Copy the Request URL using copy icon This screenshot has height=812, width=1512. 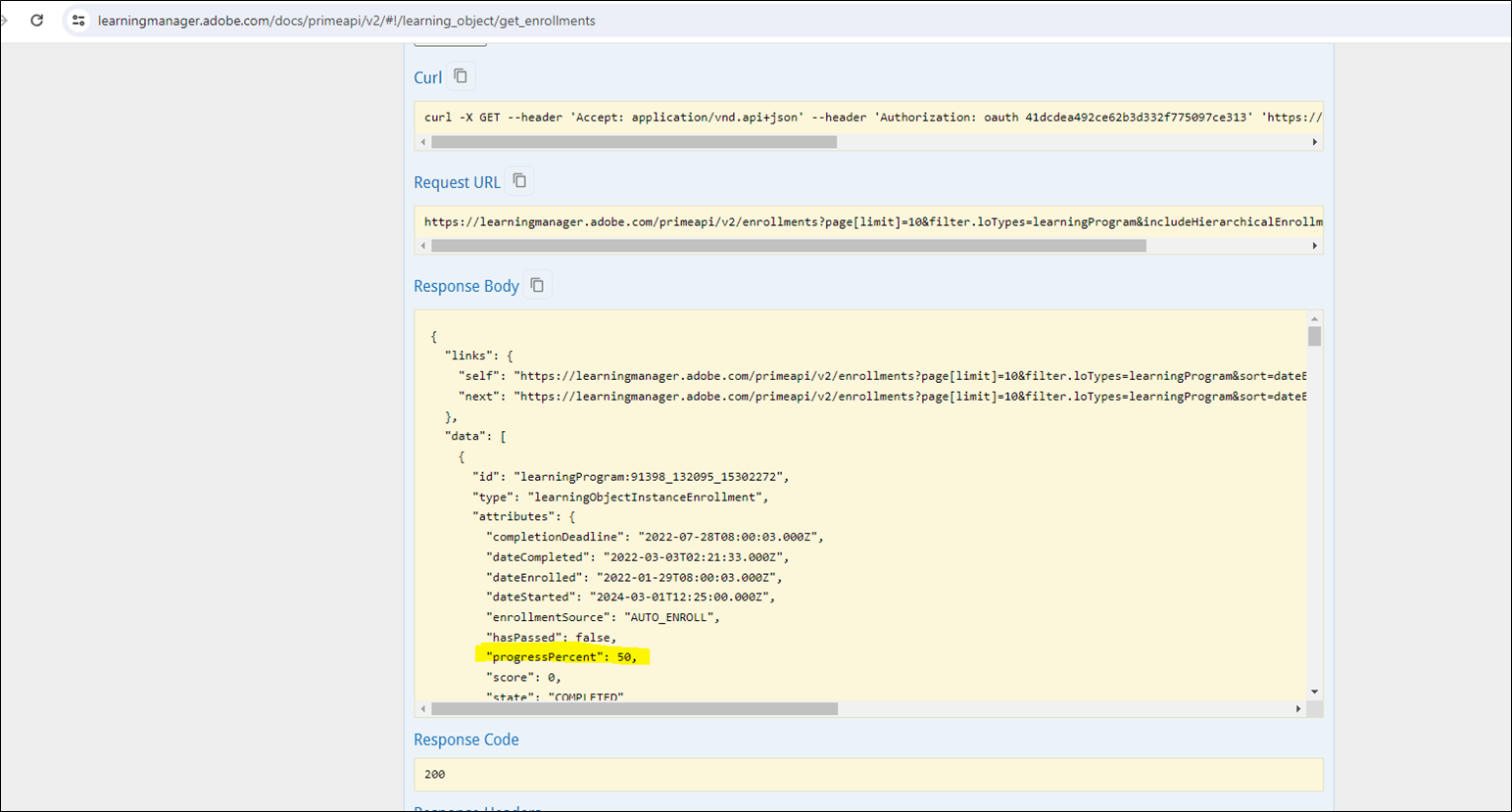coord(519,181)
